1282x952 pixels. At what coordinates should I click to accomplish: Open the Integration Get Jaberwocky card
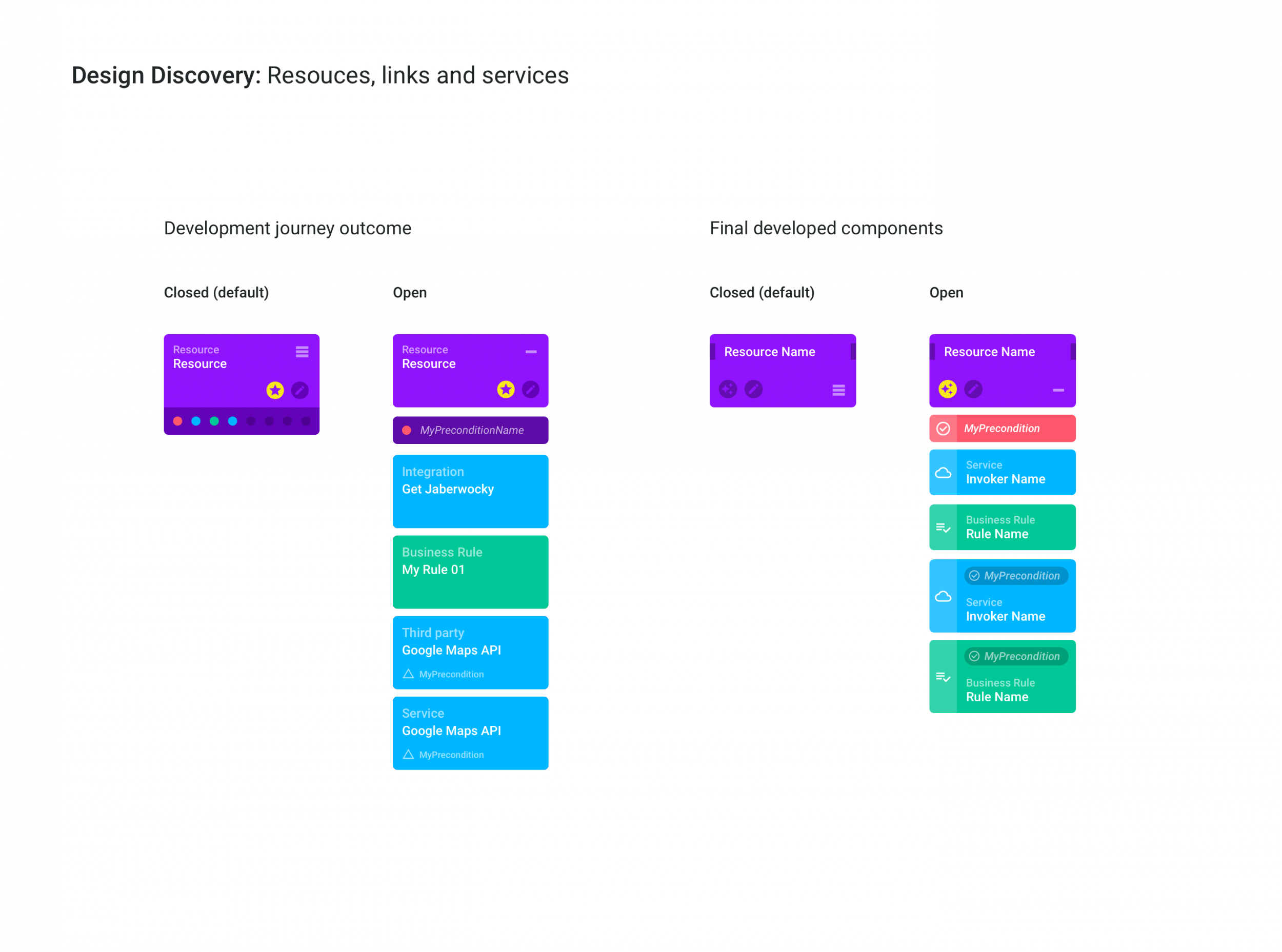470,491
